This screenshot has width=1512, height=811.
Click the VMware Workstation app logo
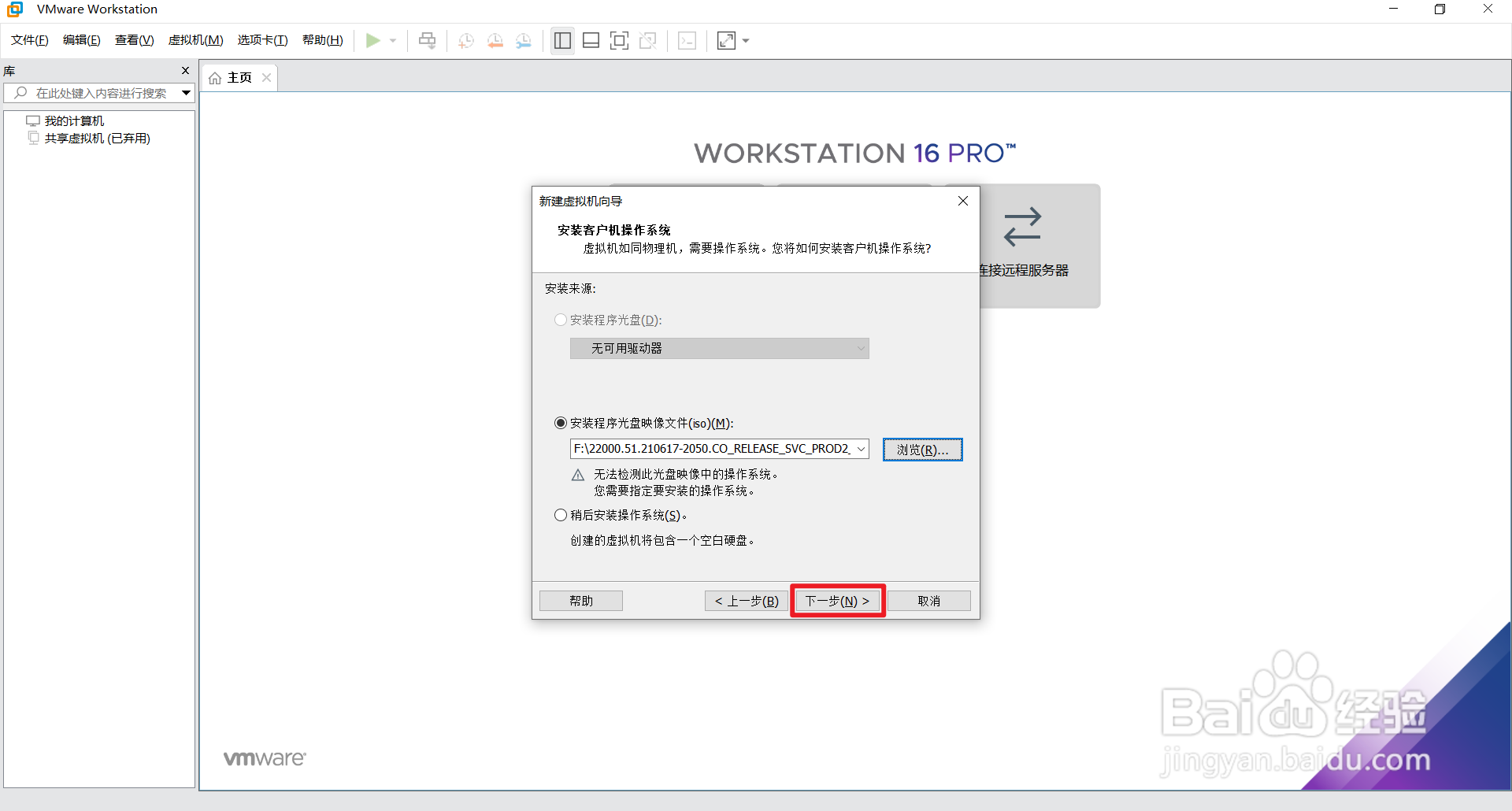15,9
